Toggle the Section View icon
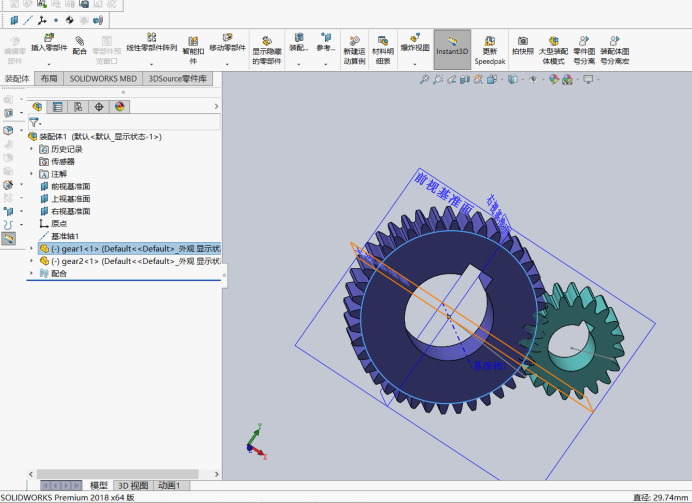 (465, 79)
